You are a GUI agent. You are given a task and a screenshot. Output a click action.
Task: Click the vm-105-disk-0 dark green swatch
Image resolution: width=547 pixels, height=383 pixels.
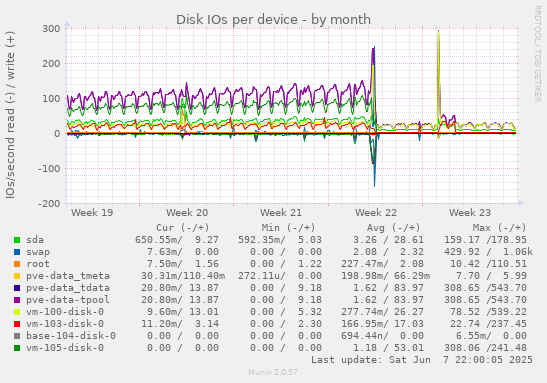click(17, 348)
